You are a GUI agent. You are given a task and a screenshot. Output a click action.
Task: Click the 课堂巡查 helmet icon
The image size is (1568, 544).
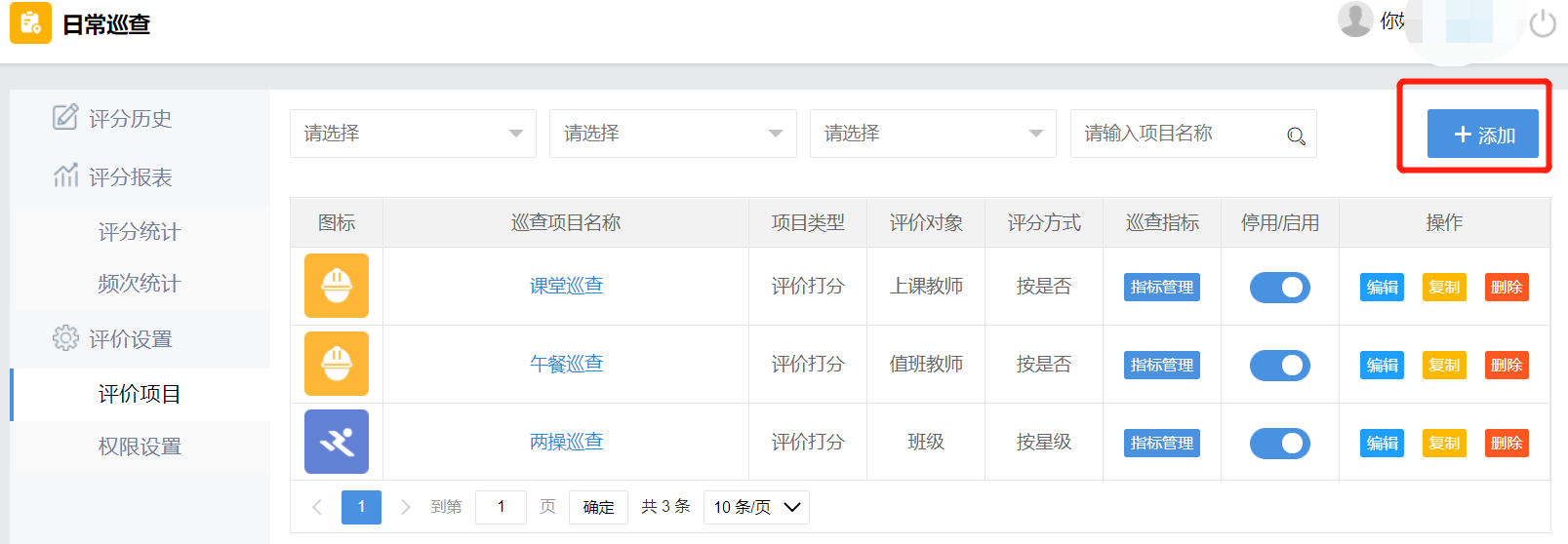337,286
